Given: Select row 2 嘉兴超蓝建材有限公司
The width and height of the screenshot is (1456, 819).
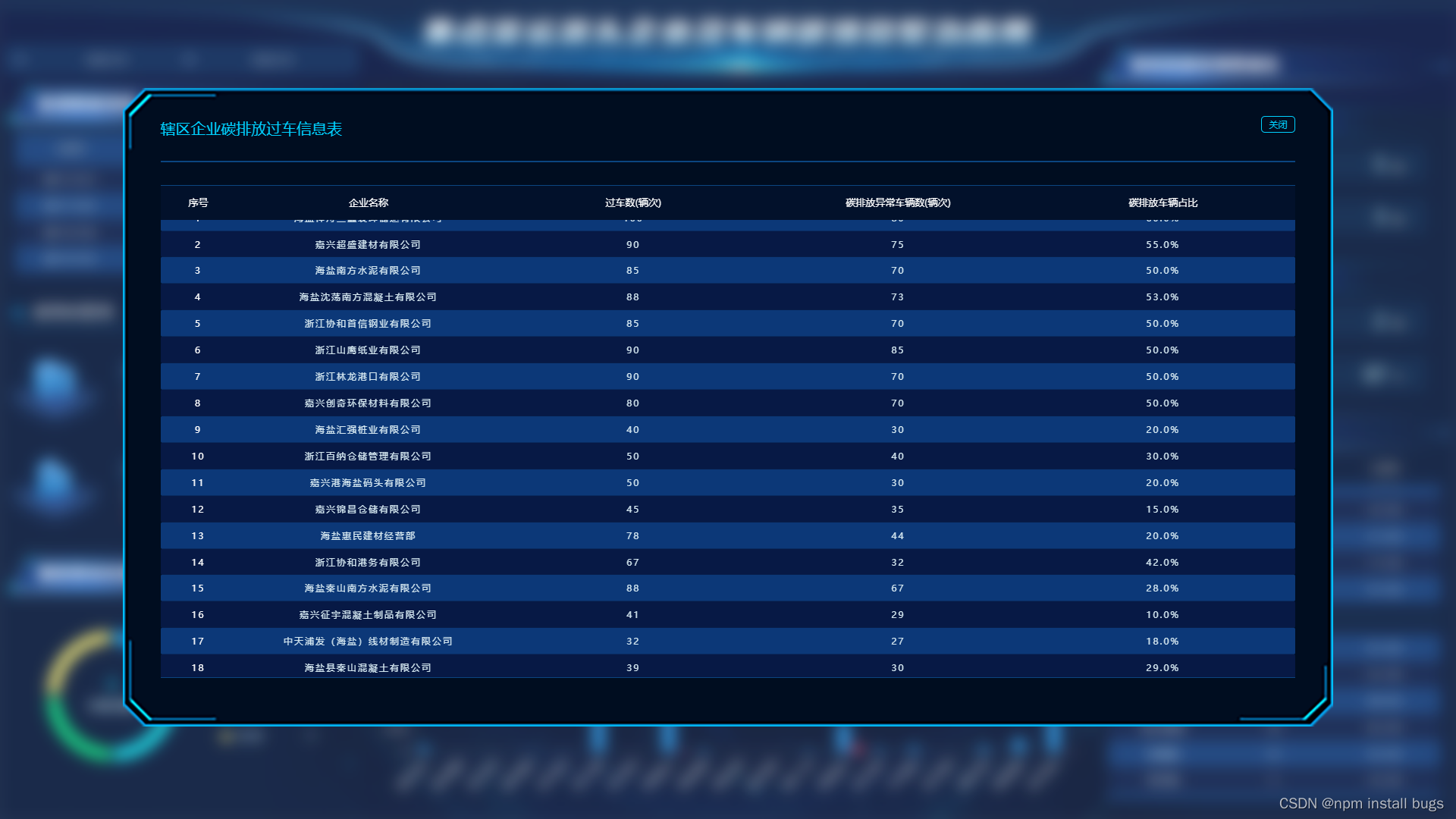Looking at the screenshot, I should click(728, 244).
